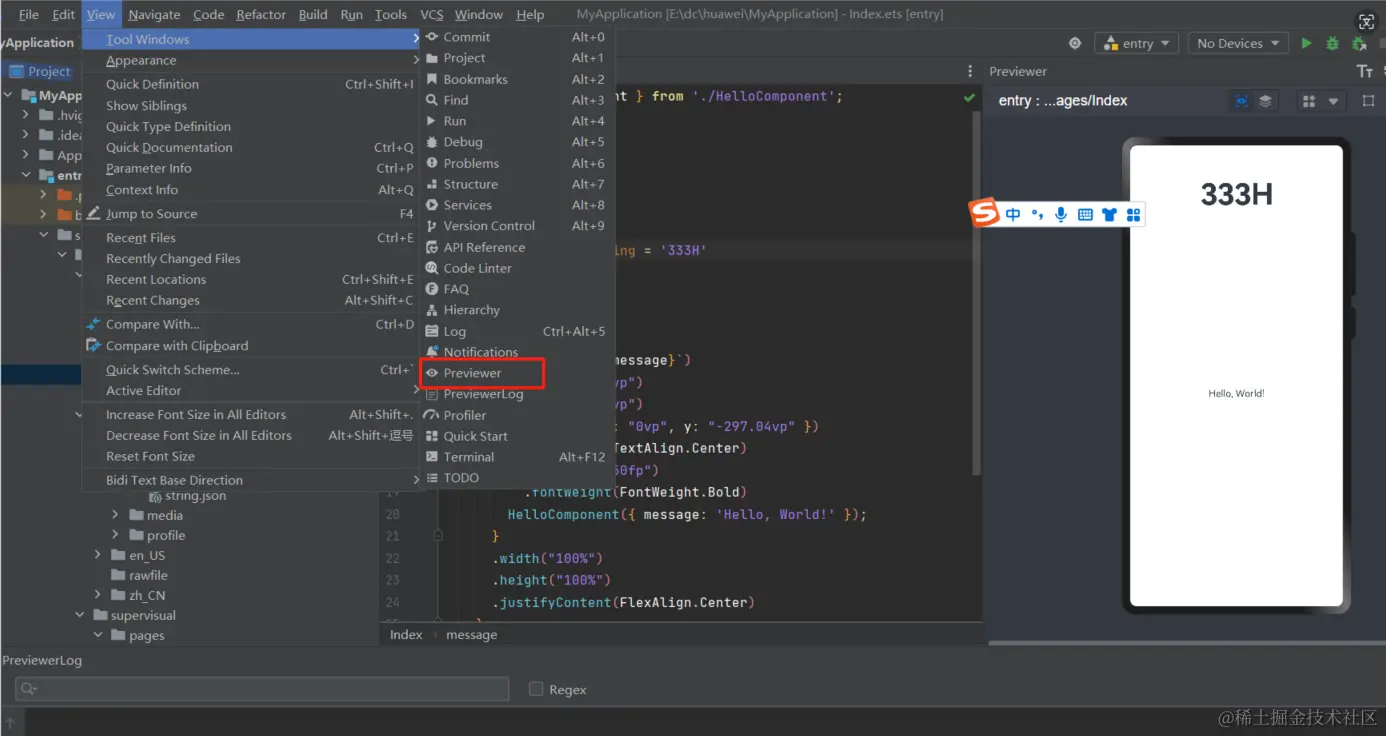1386x736 pixels.
Task: Expand the zh_CN folder
Action: (x=97, y=595)
